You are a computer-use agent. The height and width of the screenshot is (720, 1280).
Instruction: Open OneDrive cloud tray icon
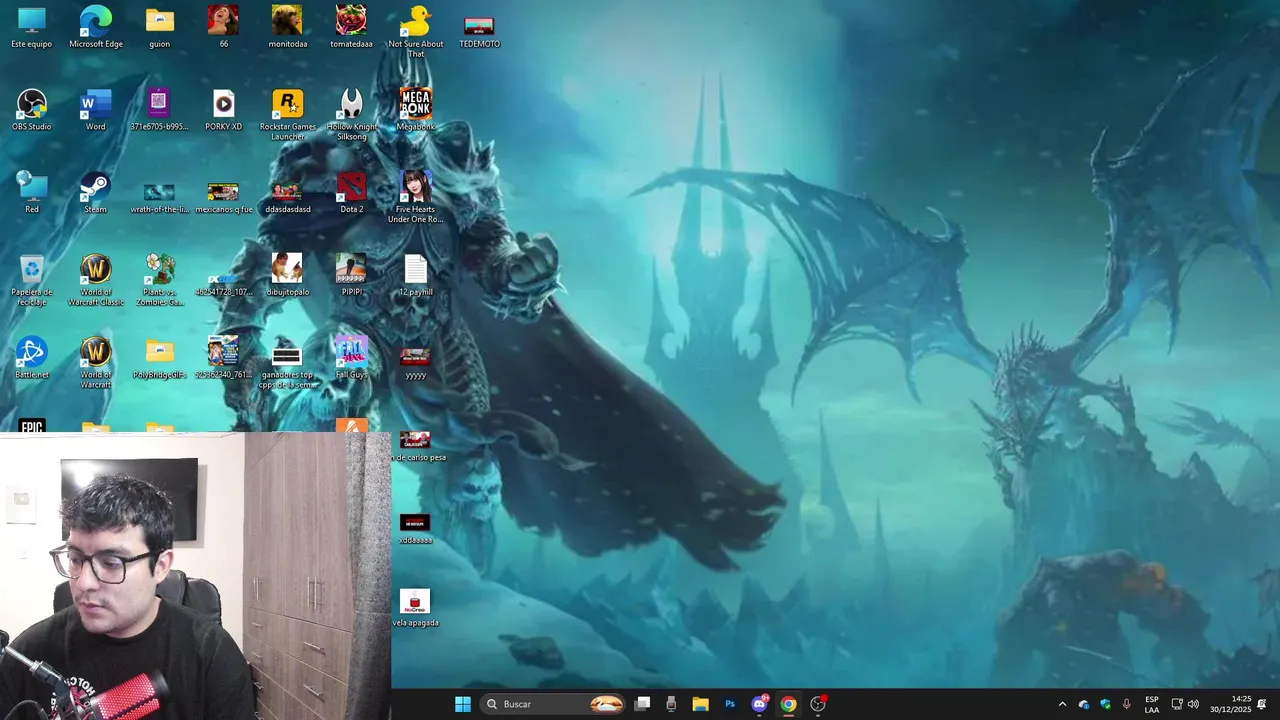pos(1083,704)
